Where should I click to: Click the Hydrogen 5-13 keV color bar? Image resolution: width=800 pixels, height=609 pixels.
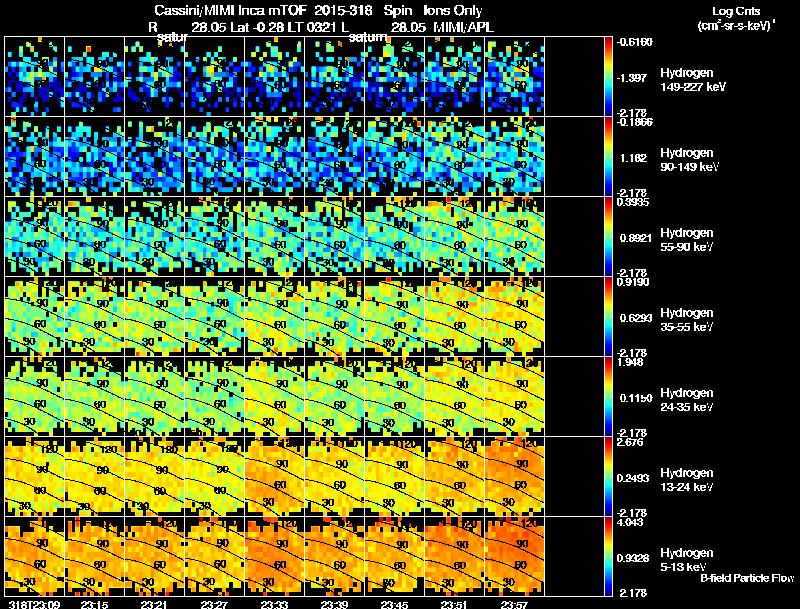click(608, 556)
